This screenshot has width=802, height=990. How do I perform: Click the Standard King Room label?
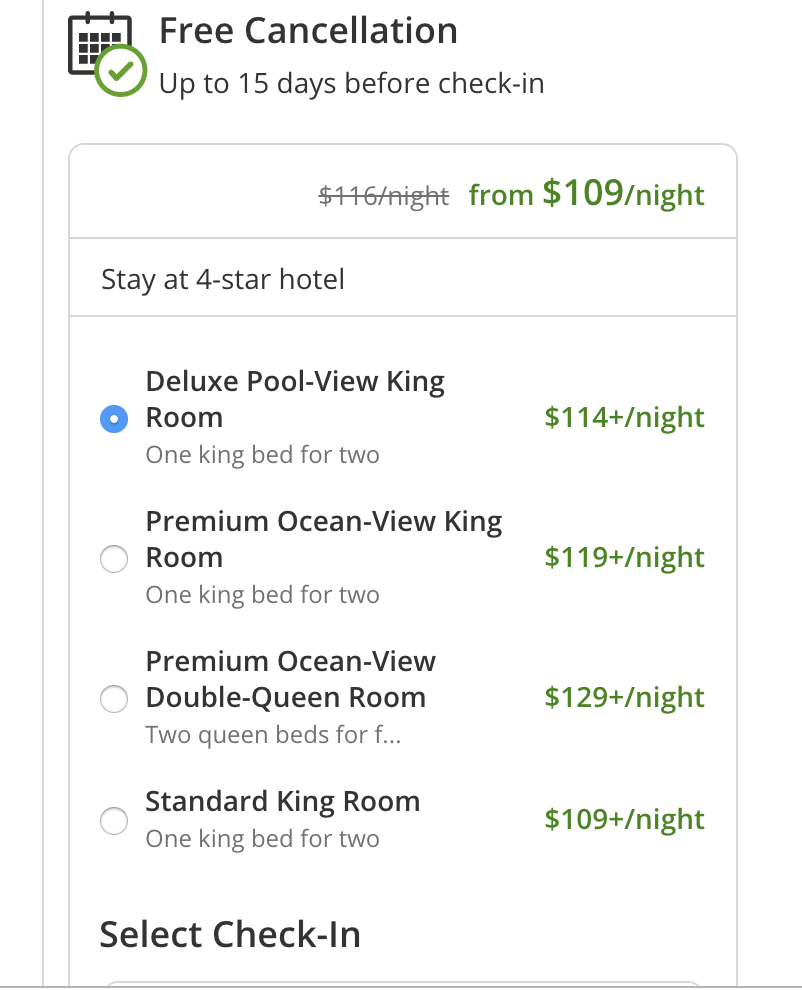(283, 802)
